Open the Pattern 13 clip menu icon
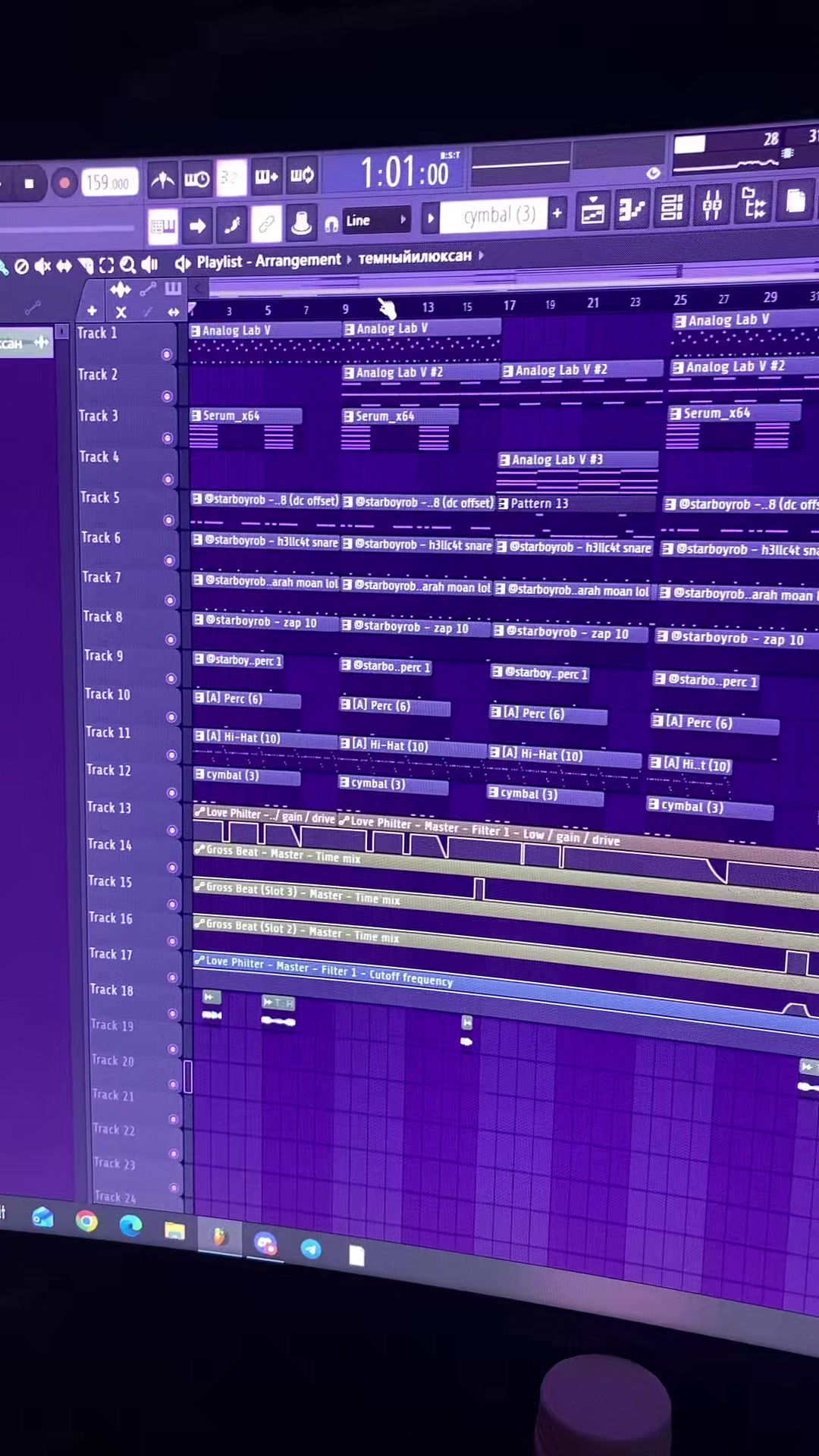The width and height of the screenshot is (819, 1456). pyautogui.click(x=504, y=504)
